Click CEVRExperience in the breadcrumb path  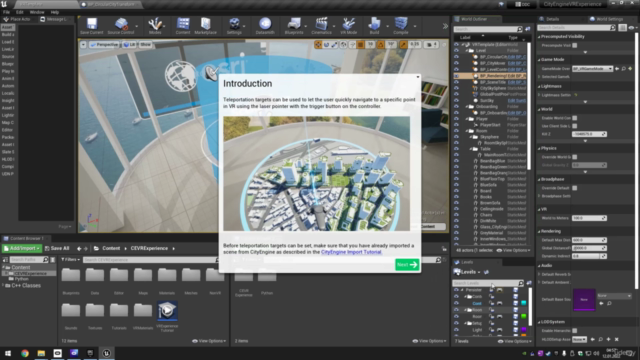tap(149, 248)
